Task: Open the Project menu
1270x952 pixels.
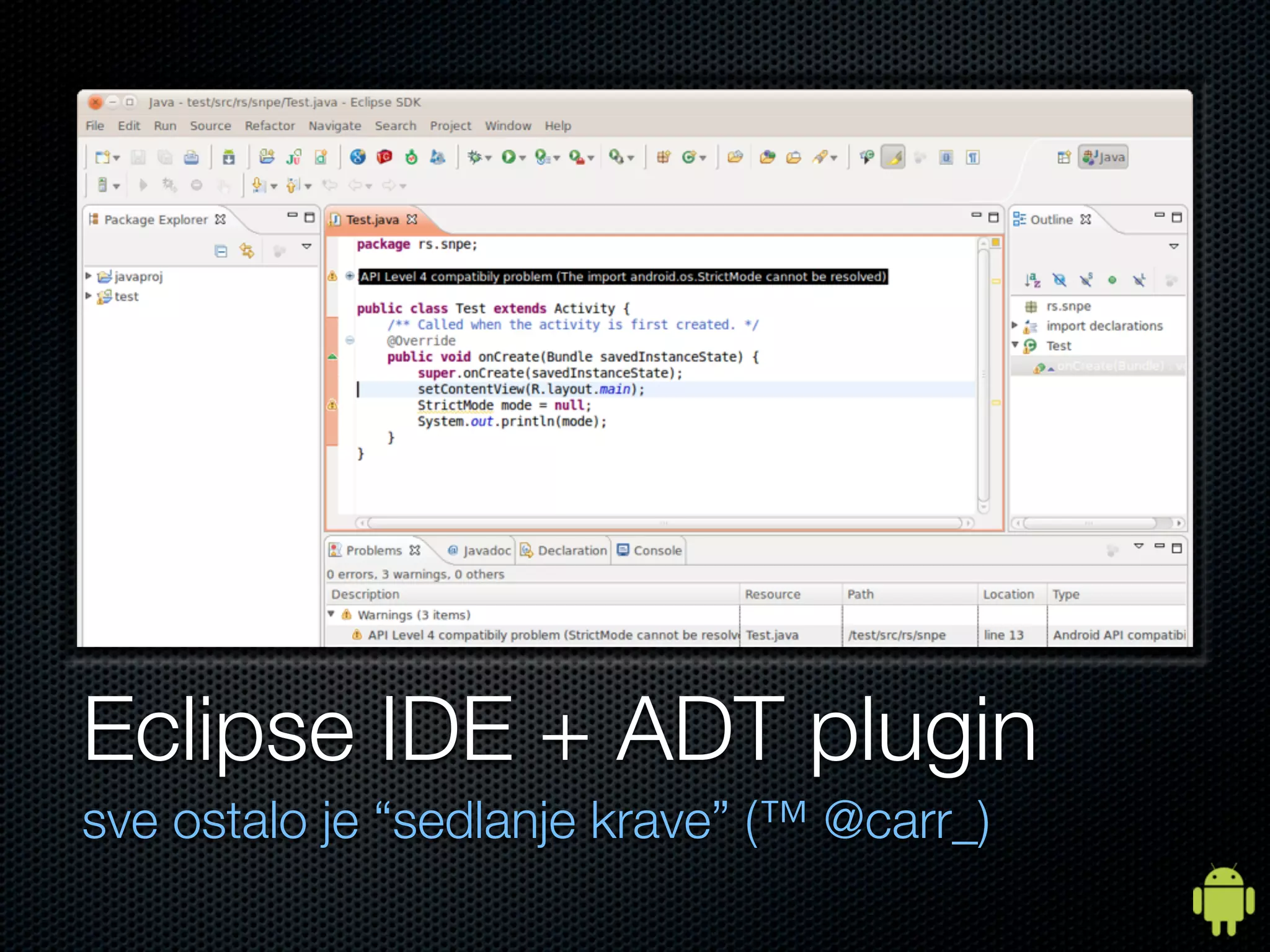Action: pos(451,126)
